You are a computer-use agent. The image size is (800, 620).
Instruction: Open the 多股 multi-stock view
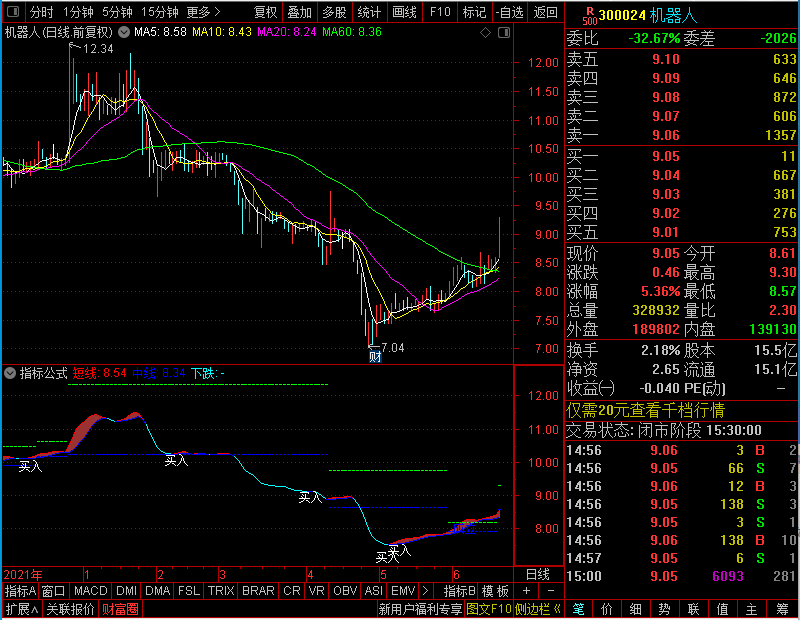334,12
